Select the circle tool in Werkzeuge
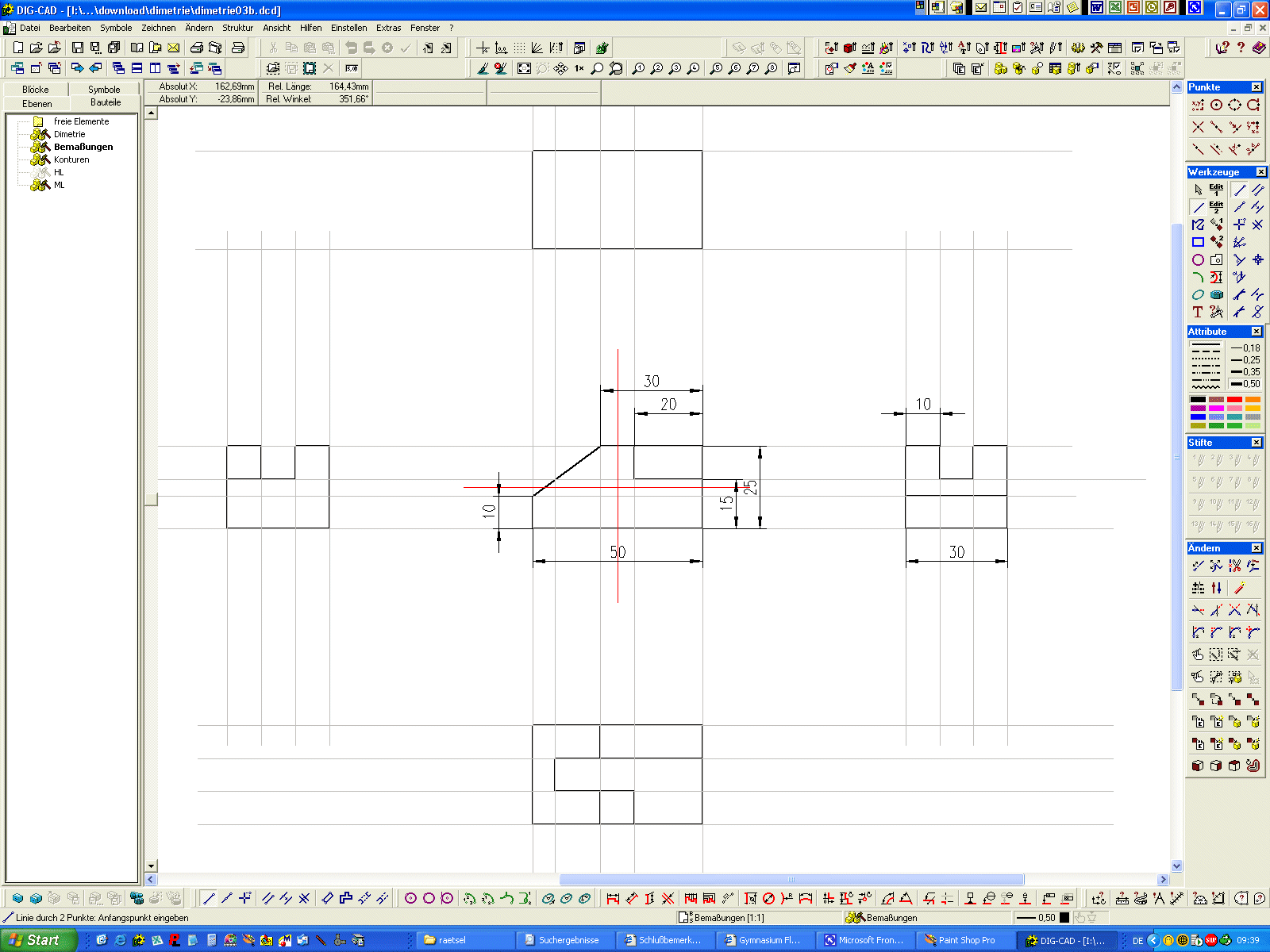The image size is (1270, 952). 1198,259
